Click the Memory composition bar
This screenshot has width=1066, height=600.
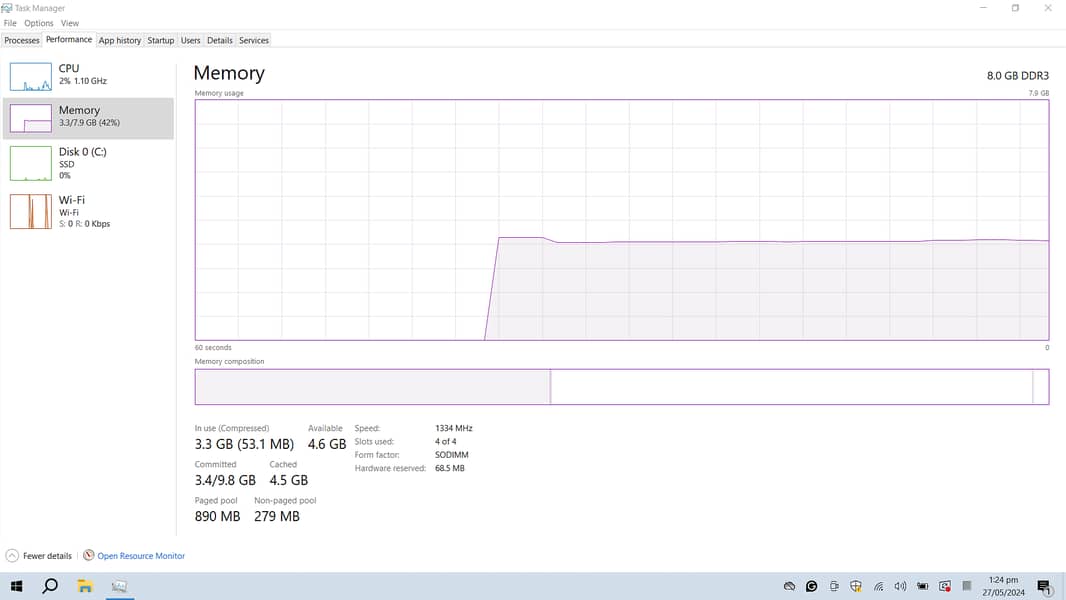[x=621, y=387]
